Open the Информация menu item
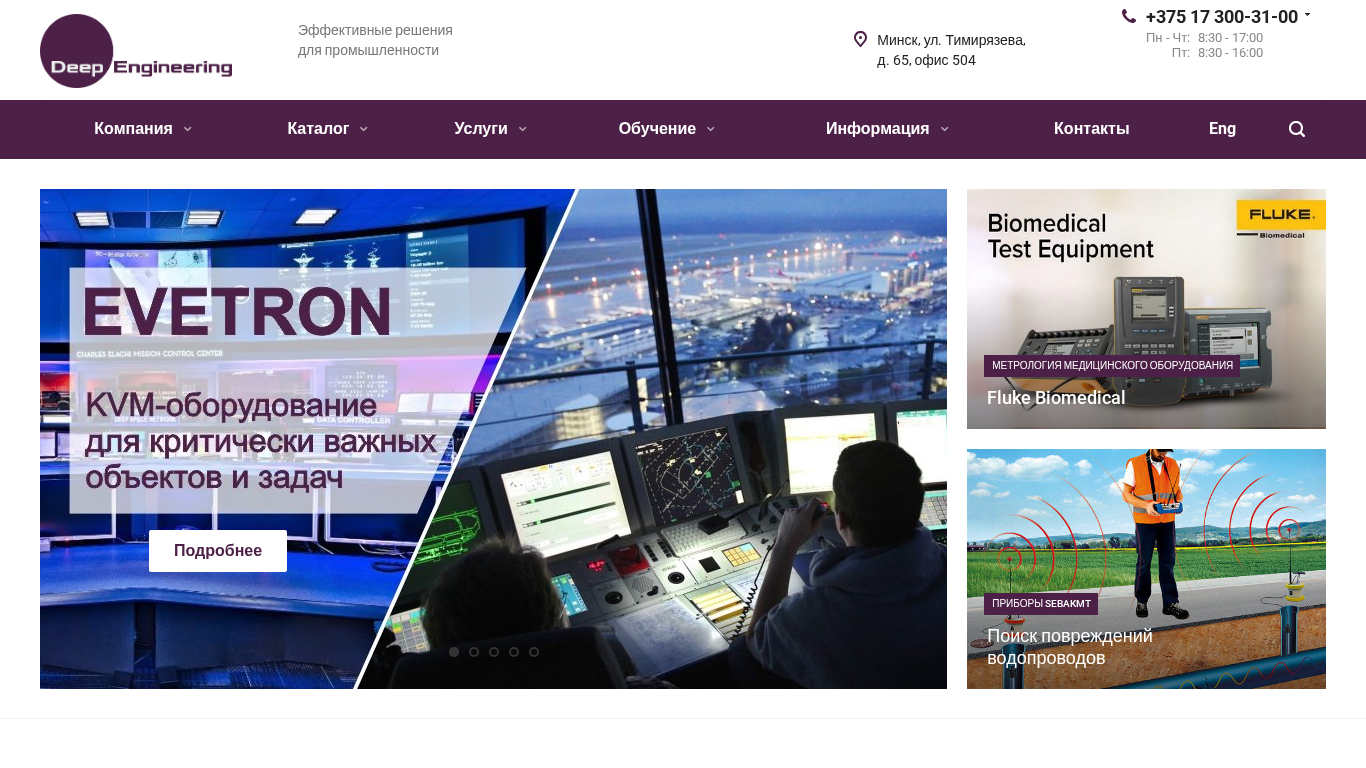The width and height of the screenshot is (1366, 768). coord(877,129)
